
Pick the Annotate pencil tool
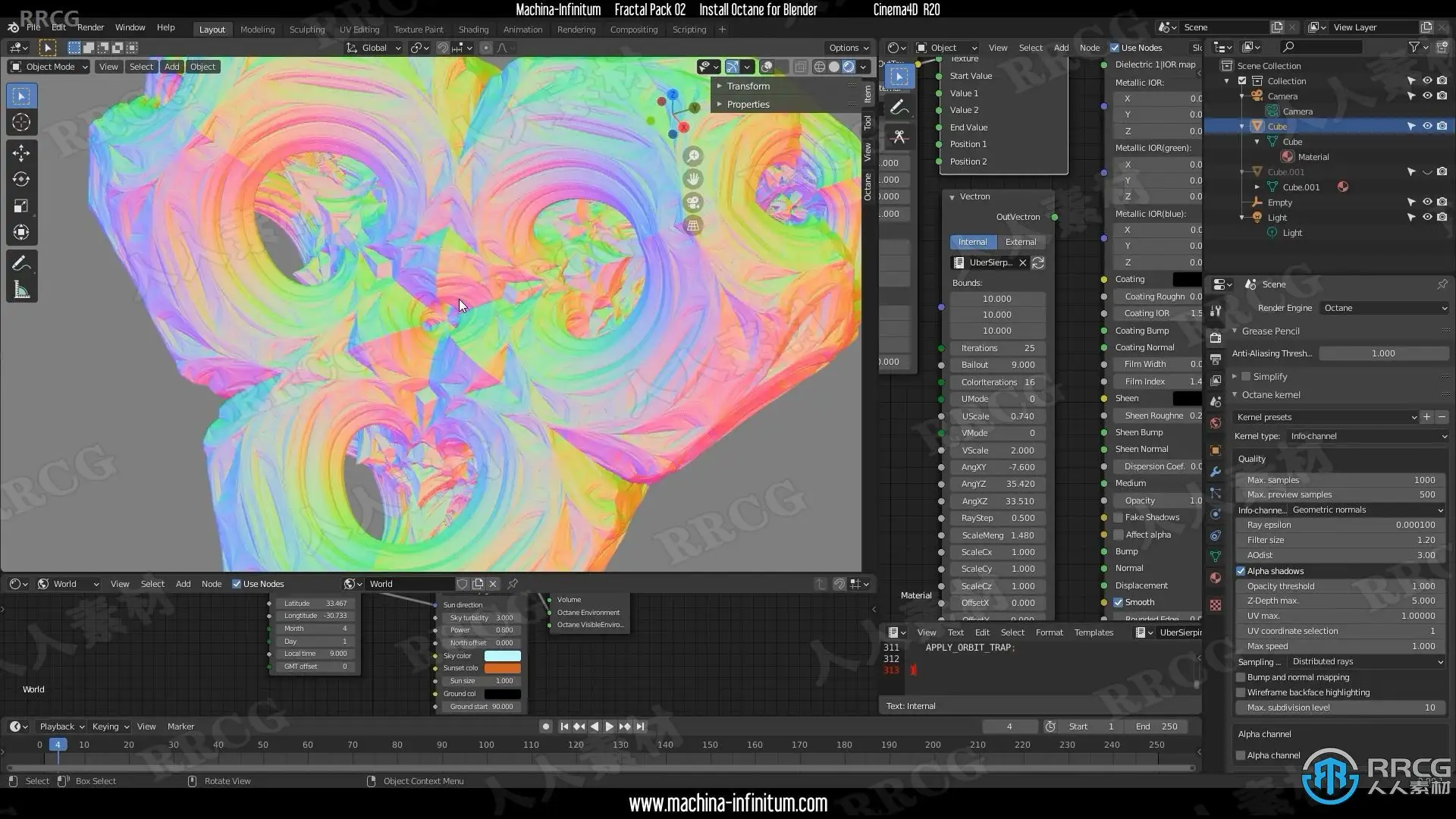tap(21, 263)
